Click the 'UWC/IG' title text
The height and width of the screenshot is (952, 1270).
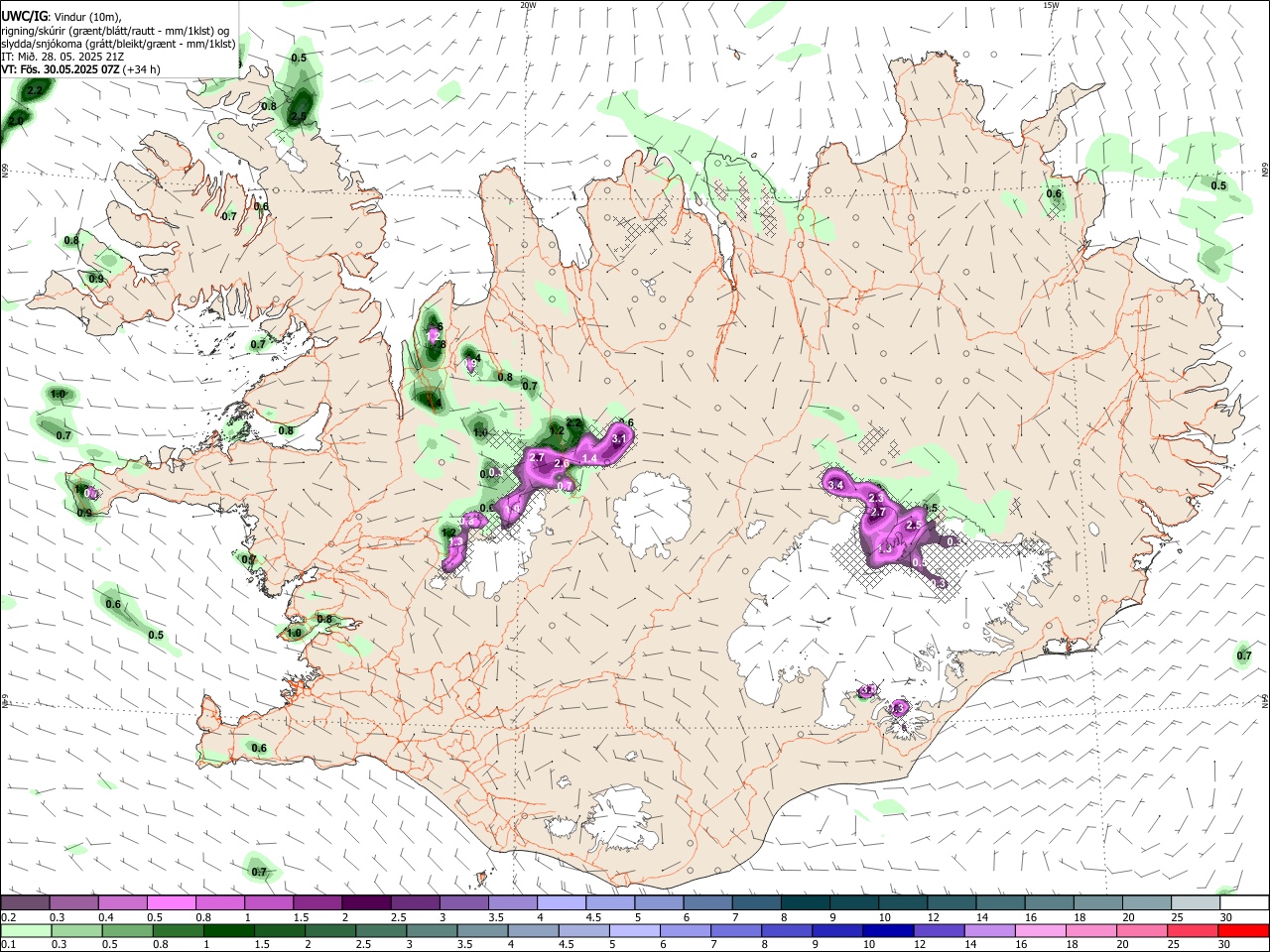click(x=24, y=16)
